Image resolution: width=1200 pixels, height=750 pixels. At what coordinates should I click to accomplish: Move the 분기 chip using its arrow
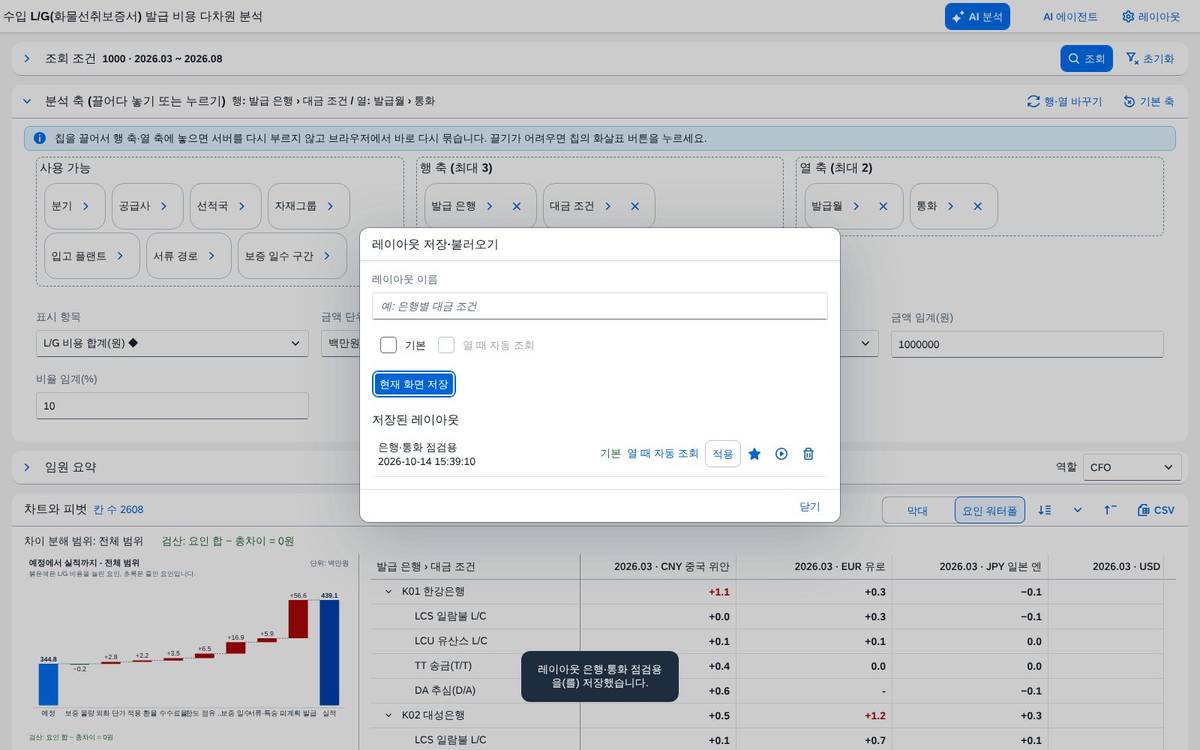click(x=86, y=206)
